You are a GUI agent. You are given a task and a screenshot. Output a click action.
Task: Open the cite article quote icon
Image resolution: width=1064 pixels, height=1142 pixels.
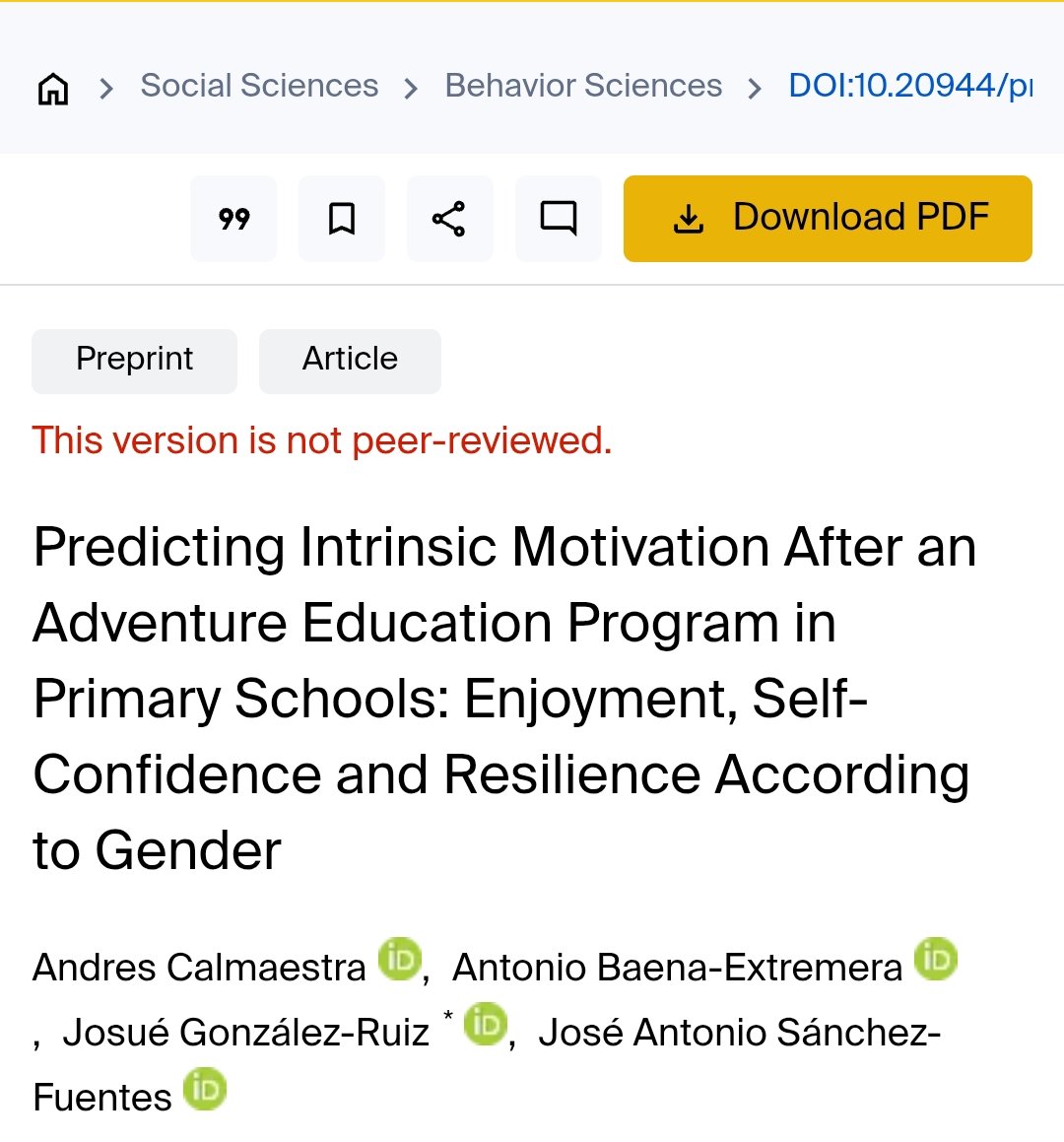(233, 219)
